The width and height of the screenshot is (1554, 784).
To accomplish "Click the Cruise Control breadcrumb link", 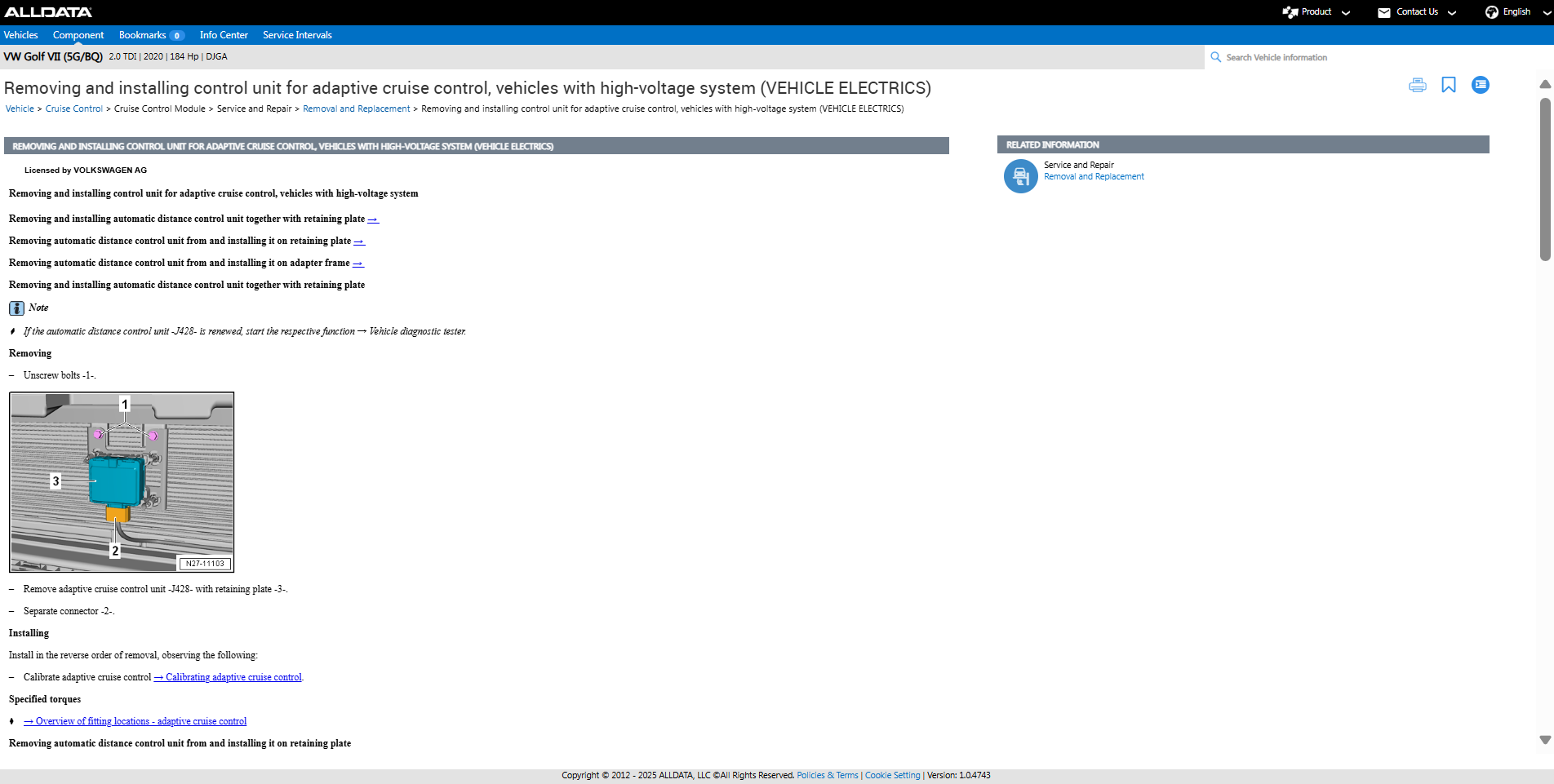I will tap(74, 109).
